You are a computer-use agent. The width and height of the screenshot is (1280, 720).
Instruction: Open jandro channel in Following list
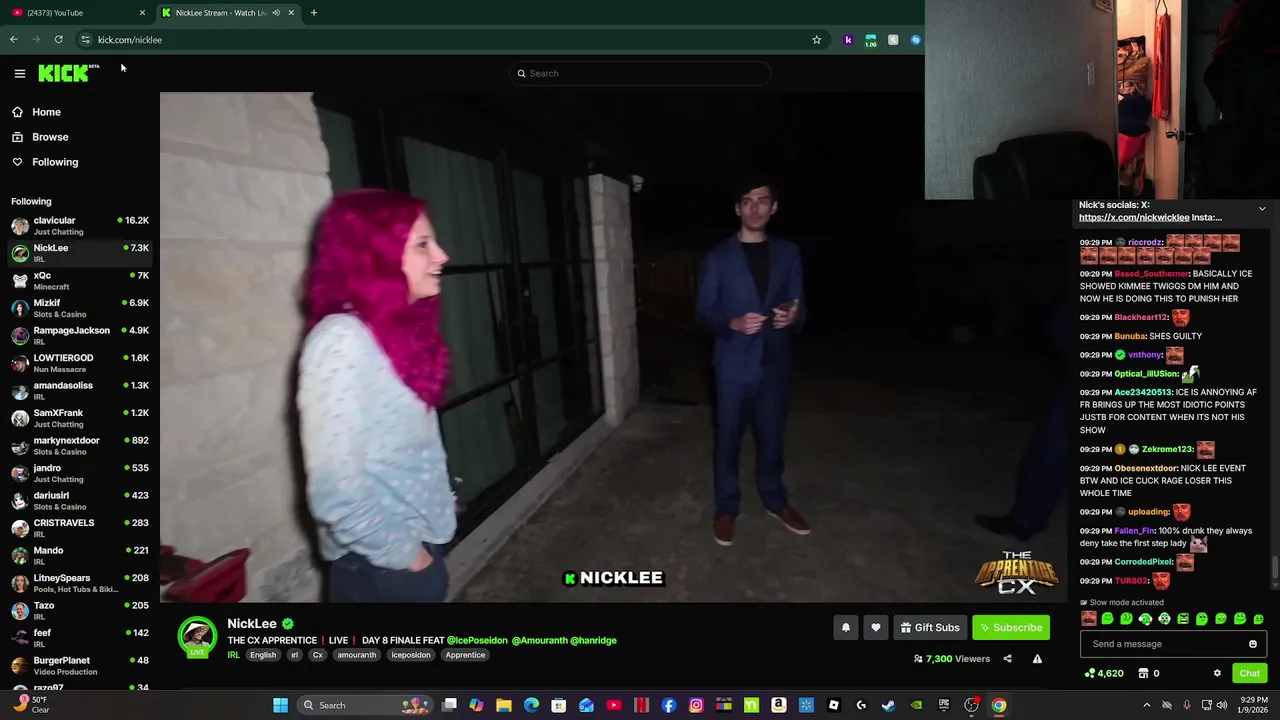(80, 473)
